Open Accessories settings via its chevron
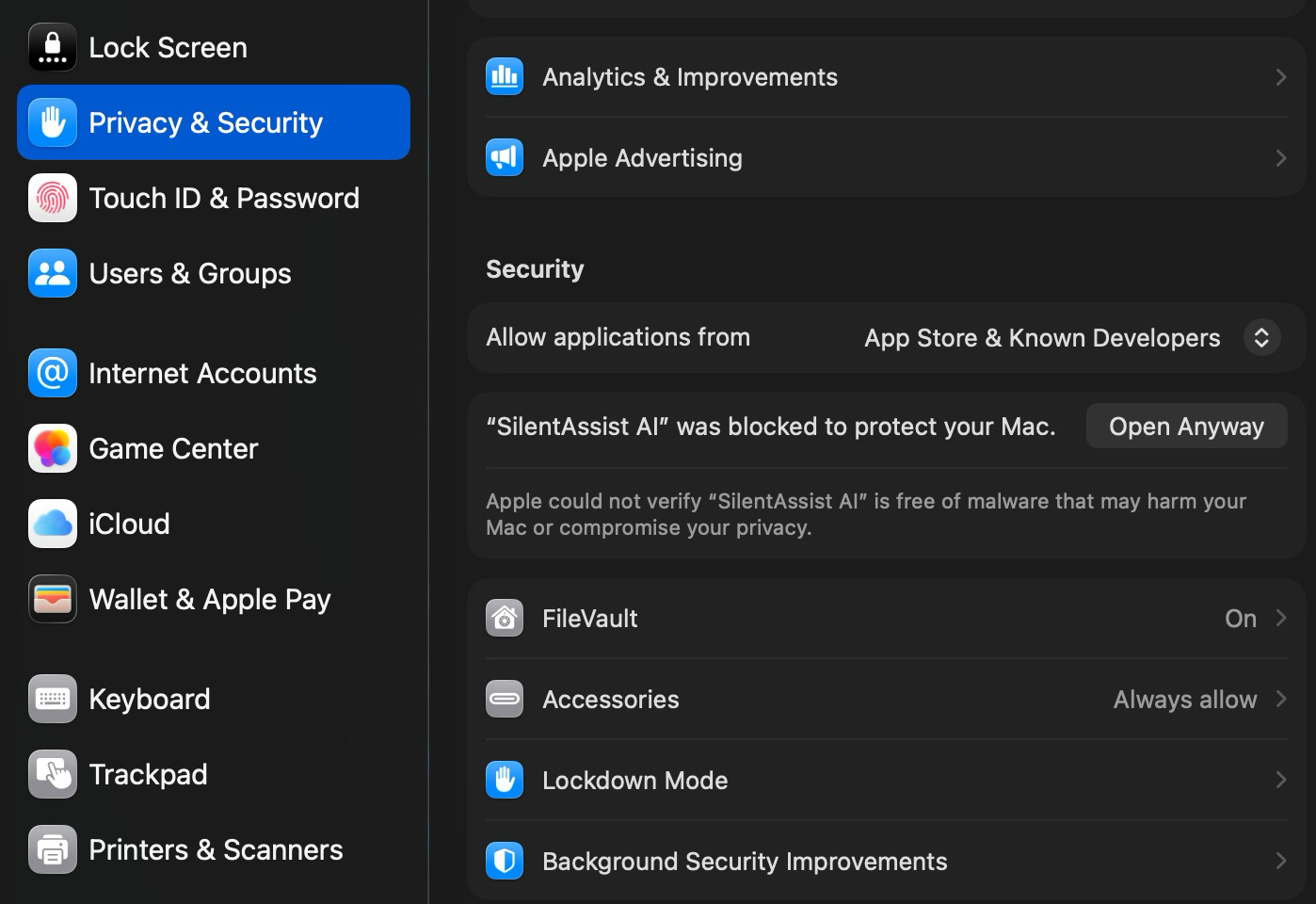This screenshot has height=904, width=1316. pos(1280,699)
